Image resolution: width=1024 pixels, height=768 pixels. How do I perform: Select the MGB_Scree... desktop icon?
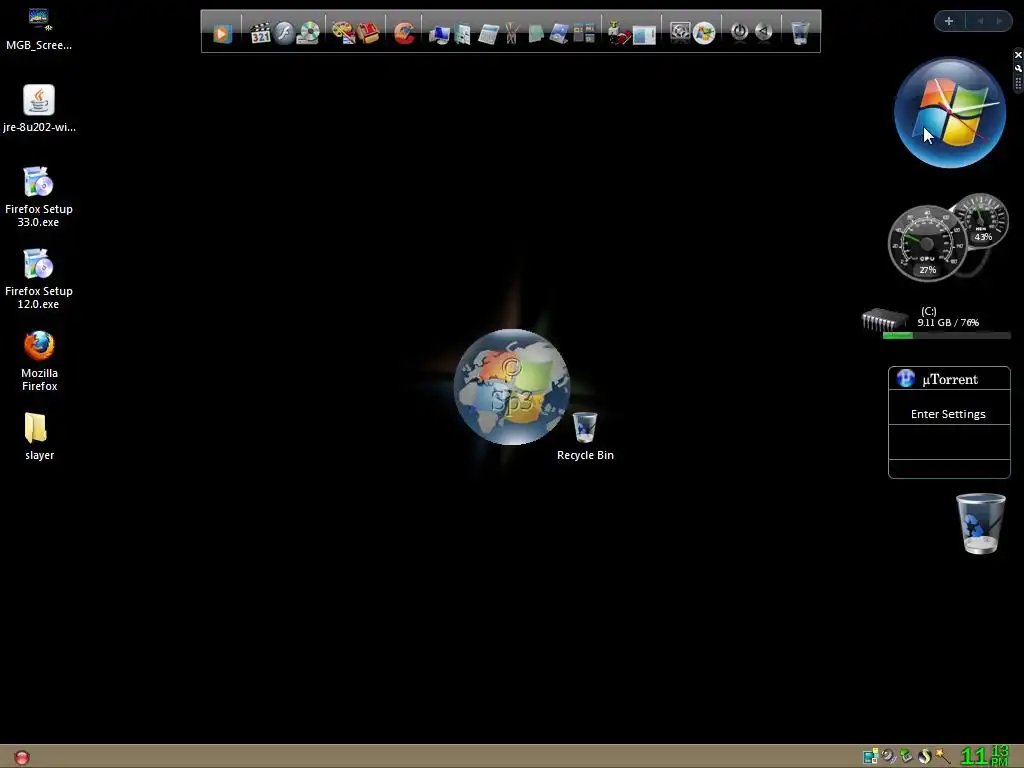pyautogui.click(x=39, y=29)
